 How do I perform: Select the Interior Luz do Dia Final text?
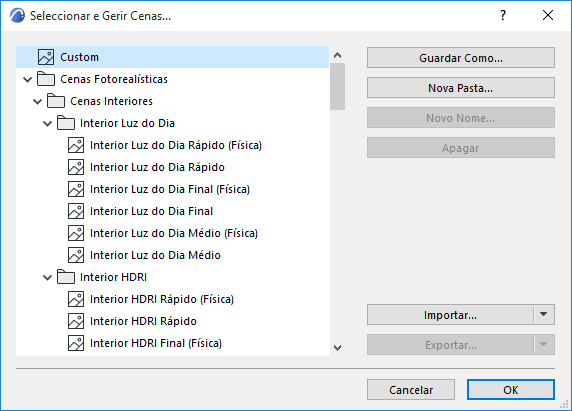[151, 211]
